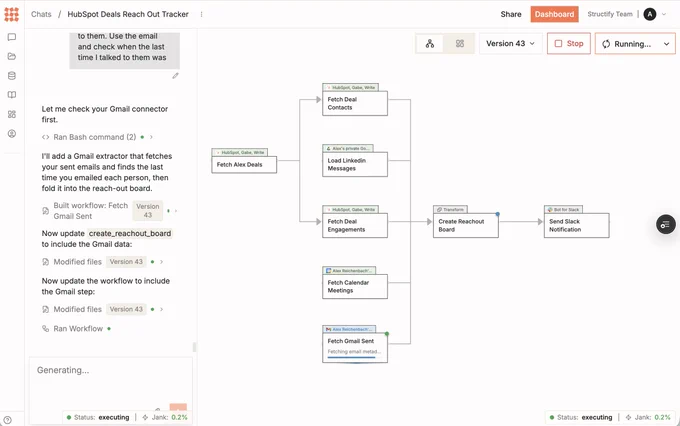Open the three-dot menu beside tracker title
This screenshot has height=426, width=680.
pyautogui.click(x=201, y=14)
